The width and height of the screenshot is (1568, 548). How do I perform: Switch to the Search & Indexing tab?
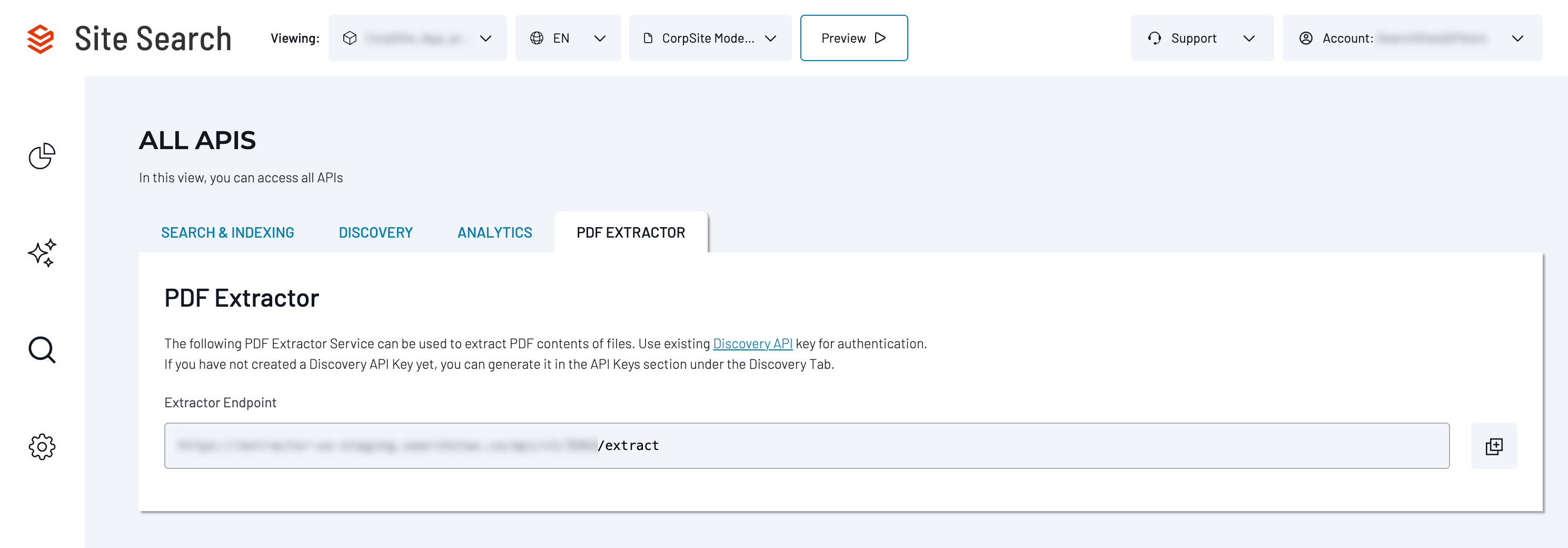pyautogui.click(x=227, y=232)
